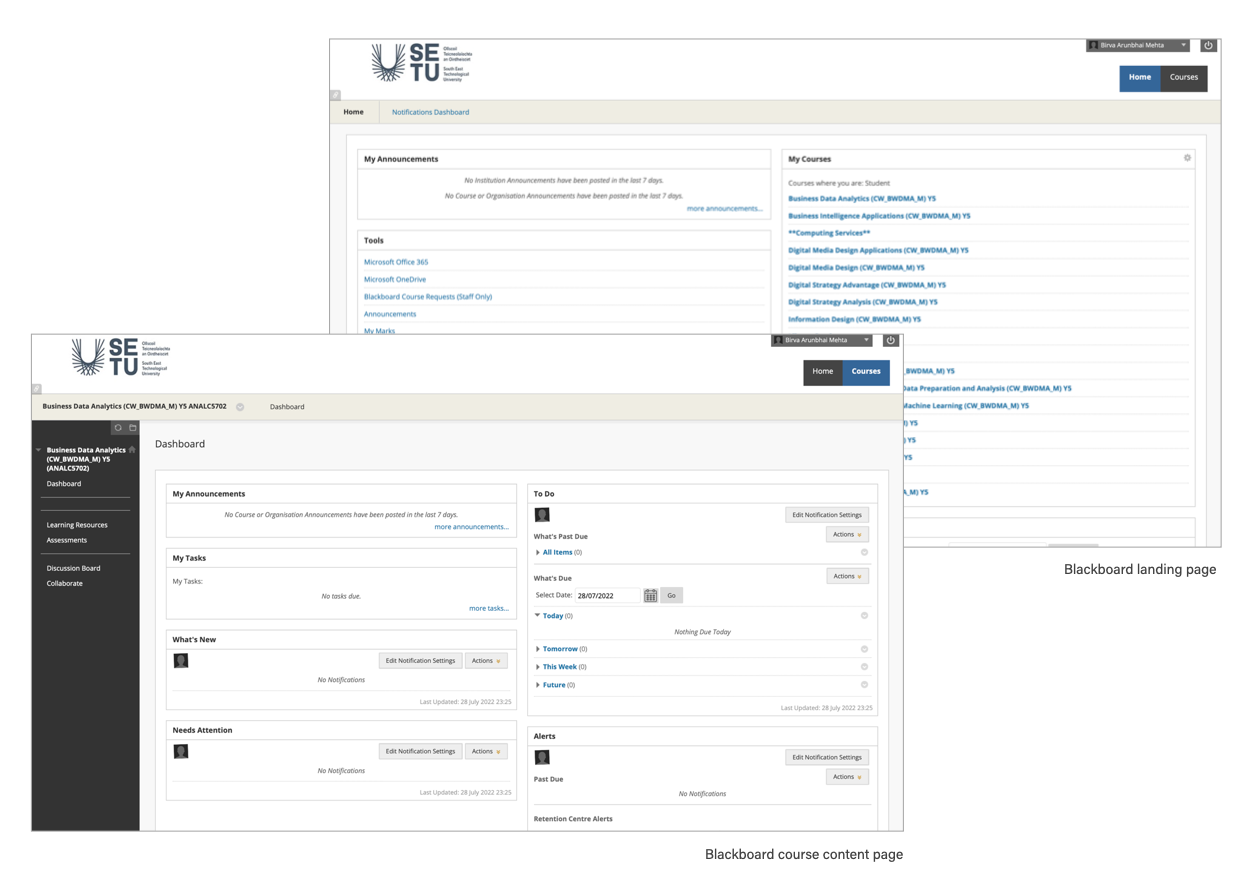This screenshot has width=1250, height=884.
Task: Expand the All Items list
Action: 538,552
